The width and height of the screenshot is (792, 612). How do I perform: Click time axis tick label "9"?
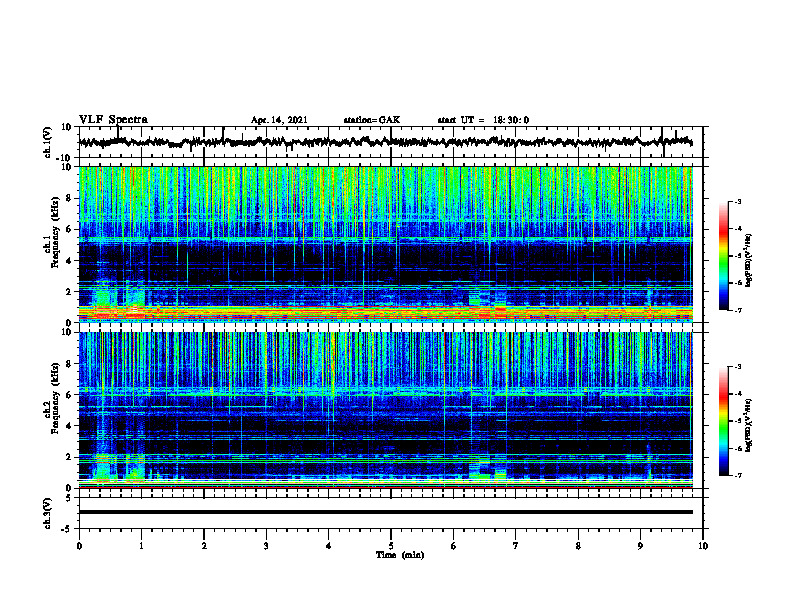pos(640,546)
